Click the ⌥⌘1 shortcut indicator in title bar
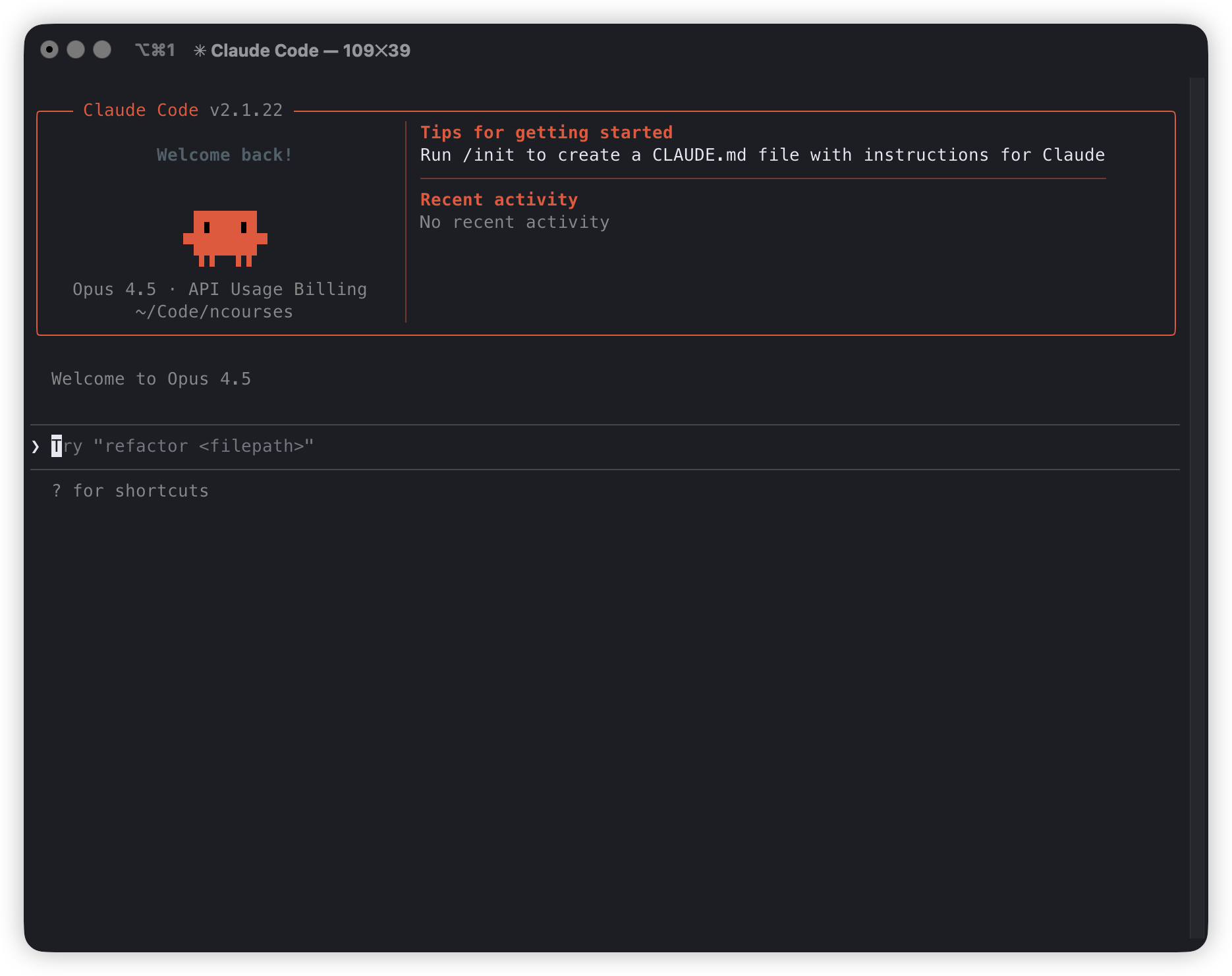Viewport: 1232px width, 976px height. coord(155,51)
